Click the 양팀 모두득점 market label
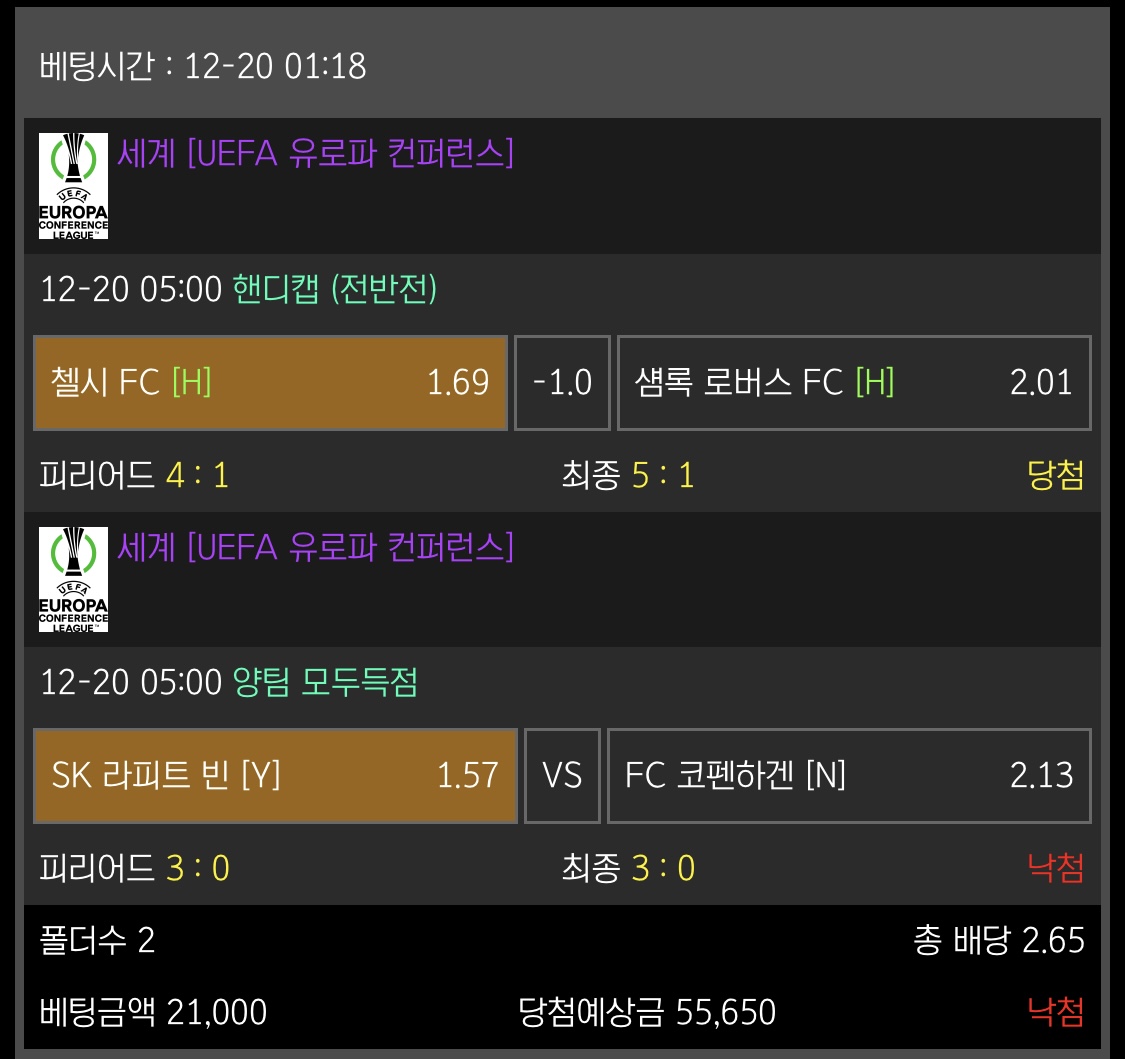The width and height of the screenshot is (1125, 1059). 325,683
